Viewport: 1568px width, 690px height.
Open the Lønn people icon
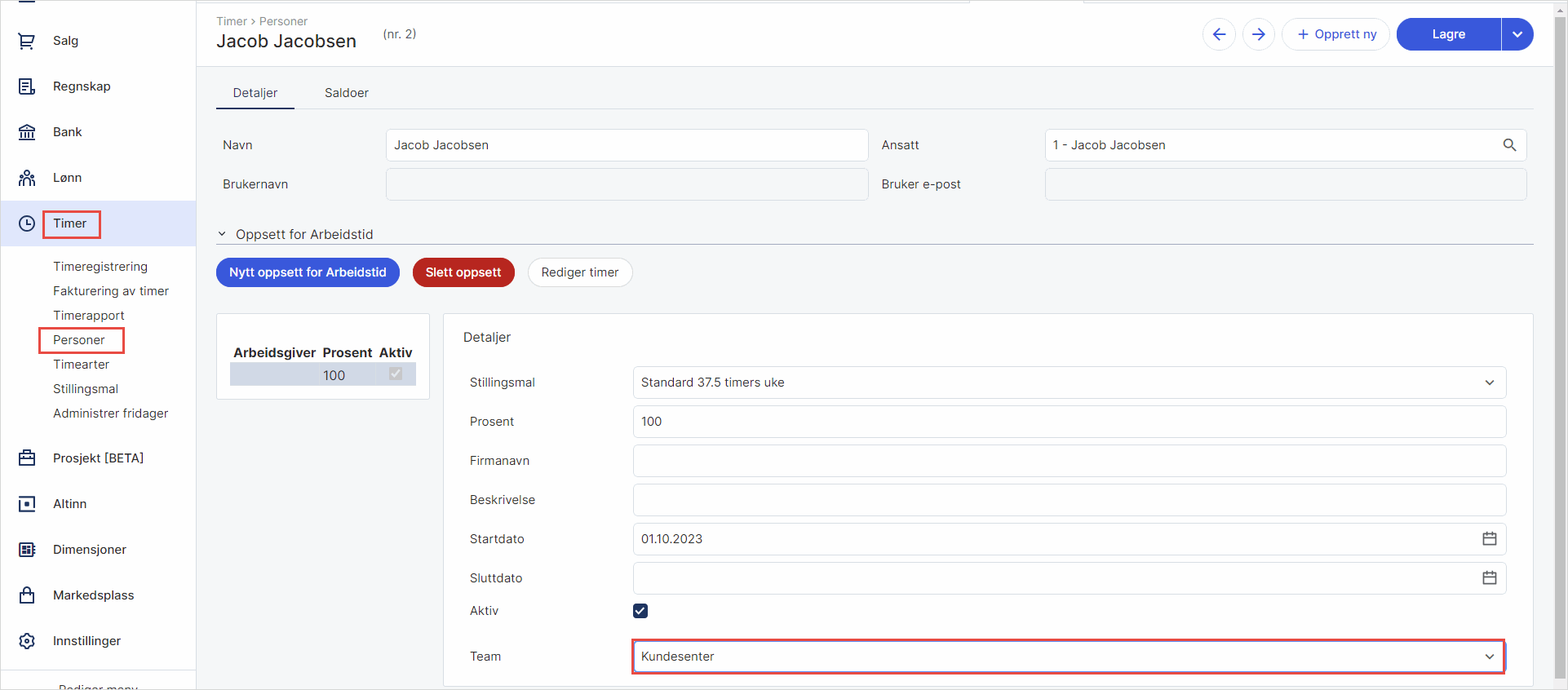pos(27,178)
